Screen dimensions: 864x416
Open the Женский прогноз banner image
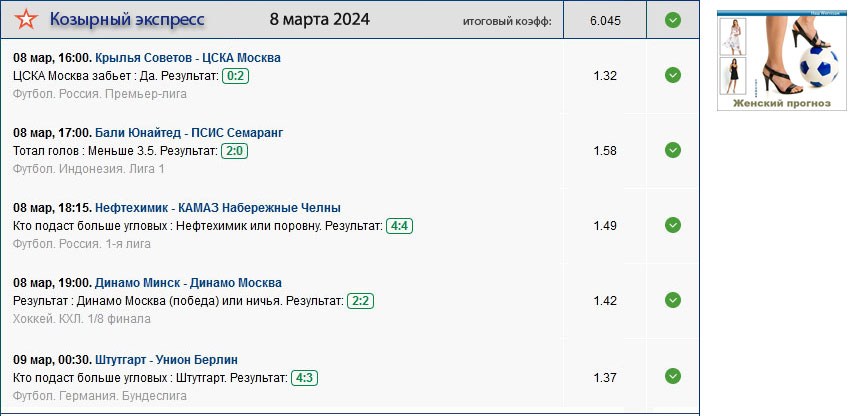[x=782, y=61]
